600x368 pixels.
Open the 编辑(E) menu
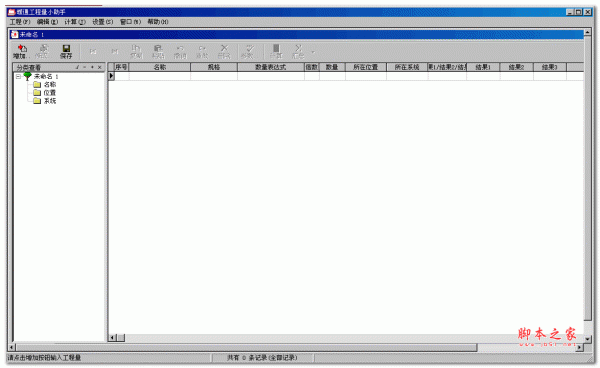pyautogui.click(x=47, y=22)
